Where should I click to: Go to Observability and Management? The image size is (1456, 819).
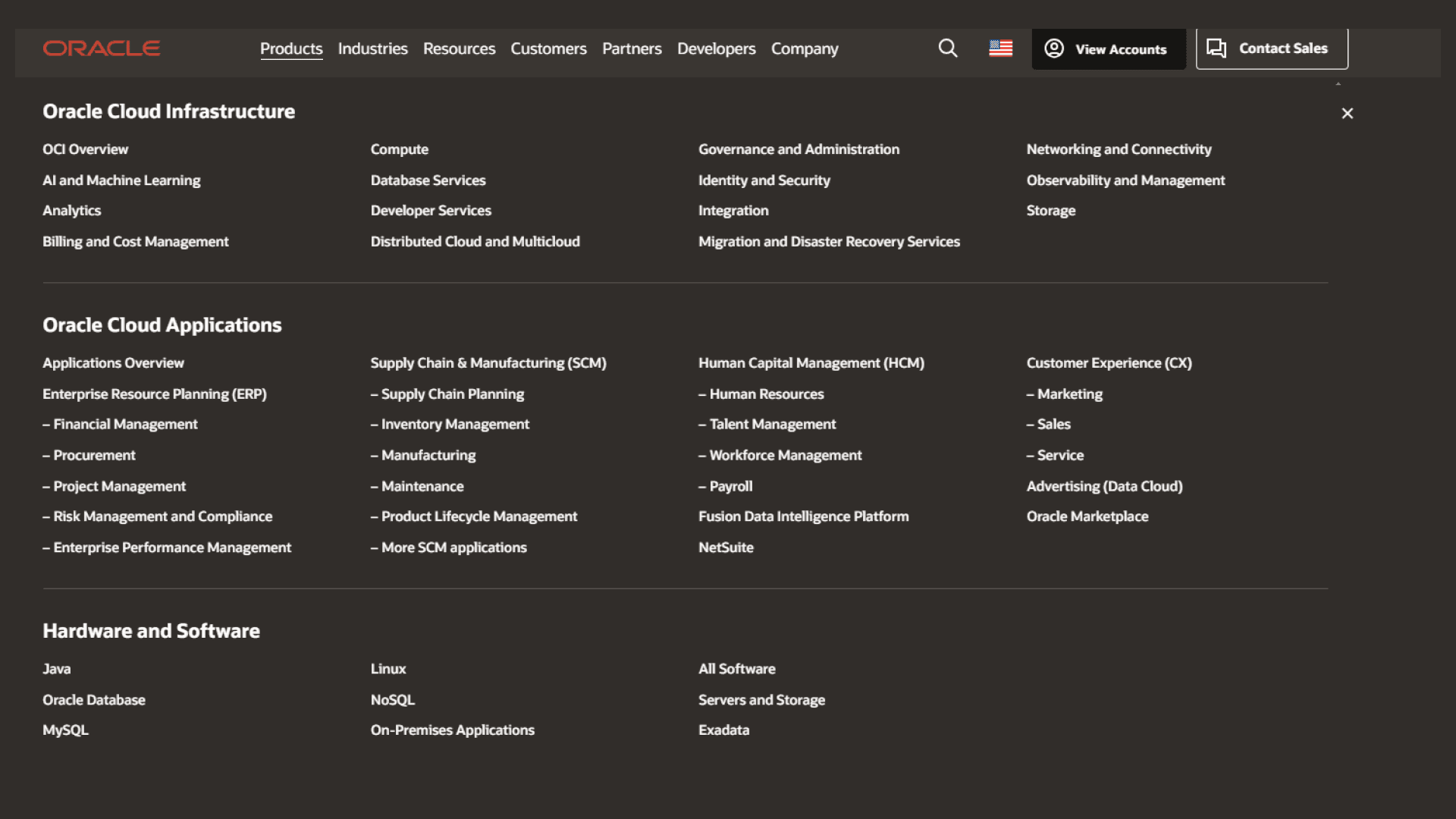tap(1126, 180)
